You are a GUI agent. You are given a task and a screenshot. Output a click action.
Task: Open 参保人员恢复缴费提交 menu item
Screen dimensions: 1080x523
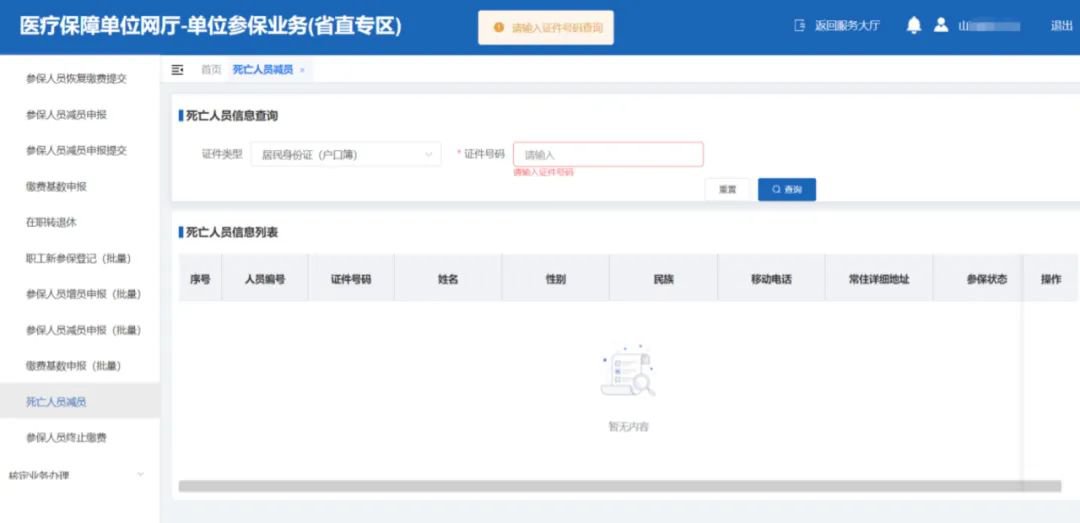pos(76,79)
